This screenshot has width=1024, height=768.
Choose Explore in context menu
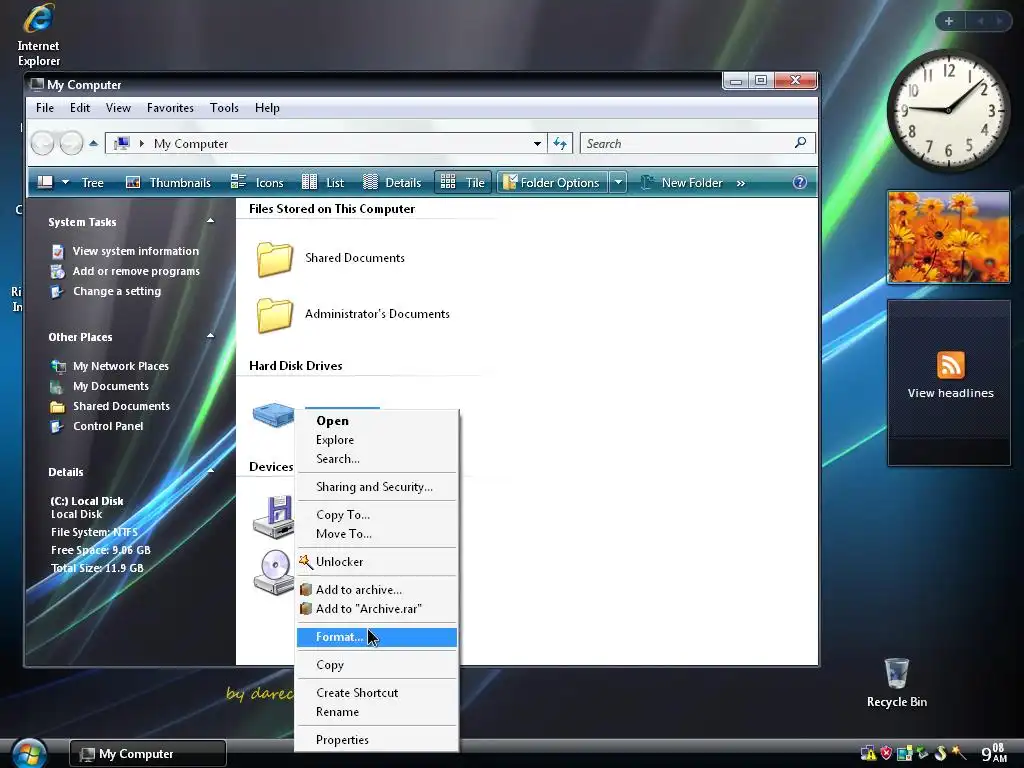click(x=377, y=440)
